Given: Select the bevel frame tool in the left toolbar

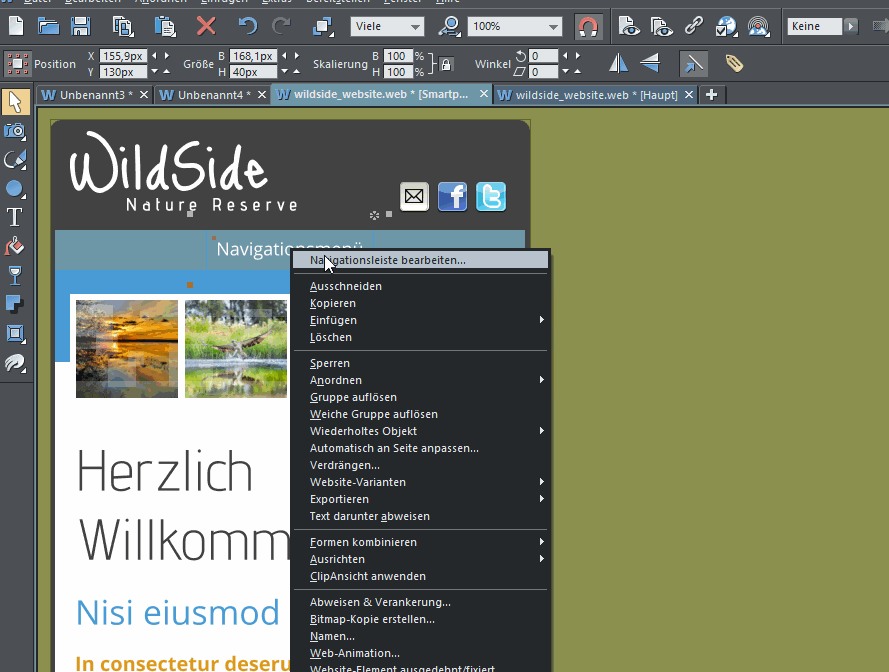Looking at the screenshot, I should tap(15, 334).
